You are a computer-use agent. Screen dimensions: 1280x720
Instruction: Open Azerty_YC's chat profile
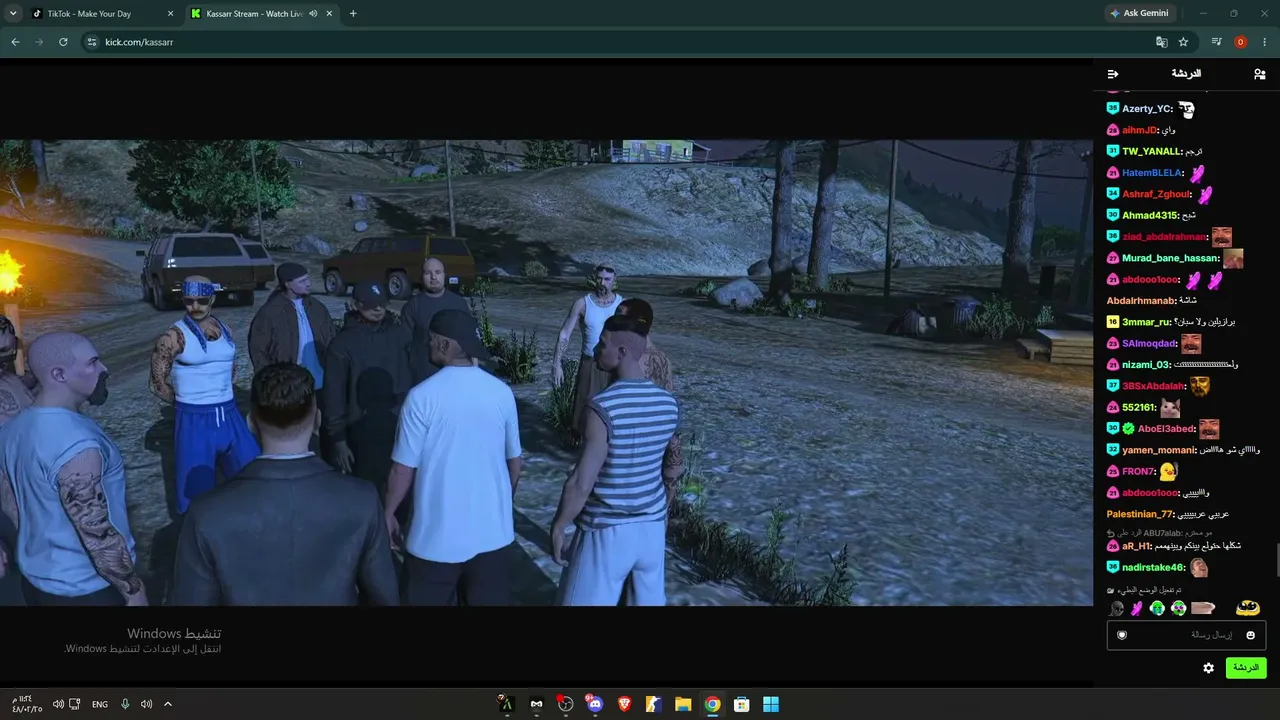point(1147,109)
